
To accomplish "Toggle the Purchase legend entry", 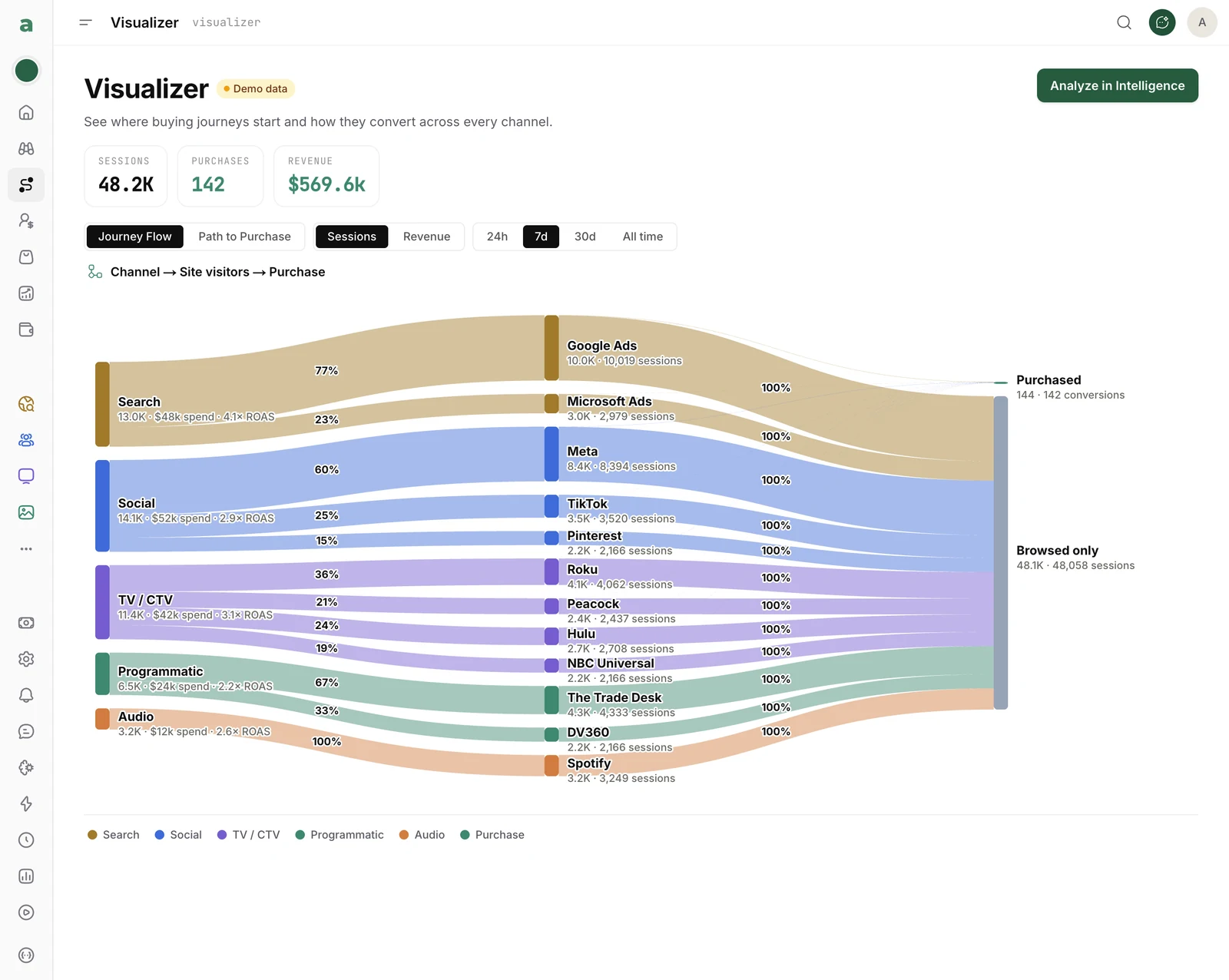I will click(x=492, y=835).
